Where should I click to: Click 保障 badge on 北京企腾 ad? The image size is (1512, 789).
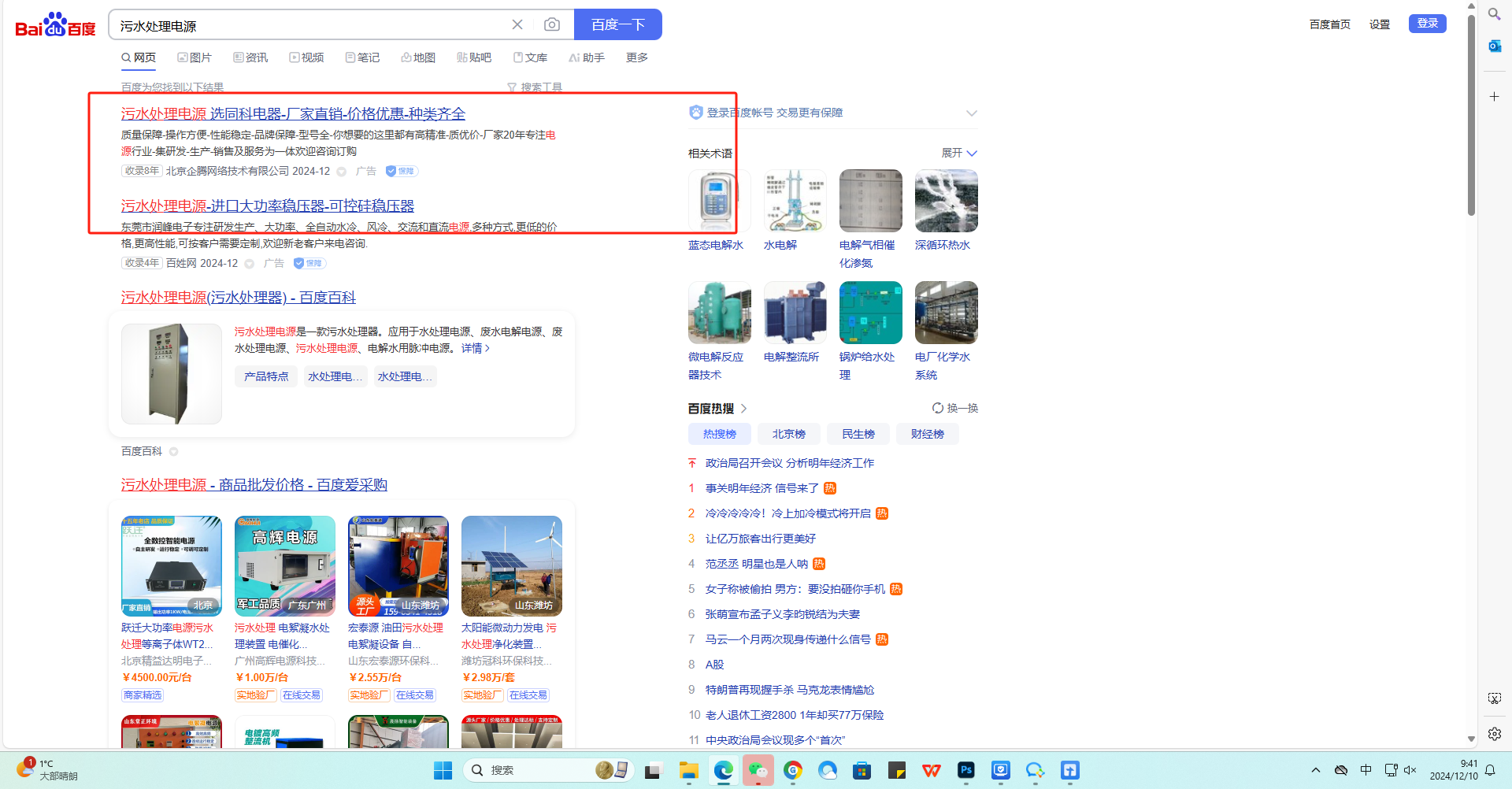click(x=402, y=171)
